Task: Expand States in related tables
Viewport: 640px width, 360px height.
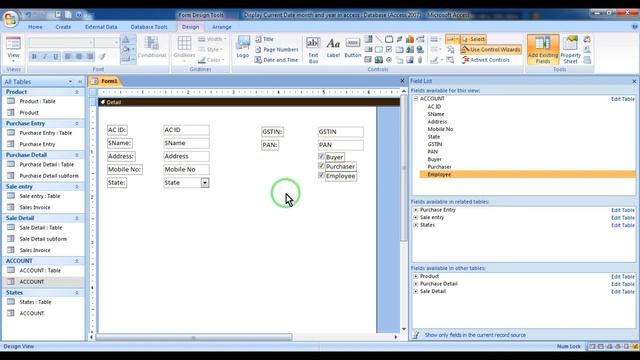Action: coord(416,225)
